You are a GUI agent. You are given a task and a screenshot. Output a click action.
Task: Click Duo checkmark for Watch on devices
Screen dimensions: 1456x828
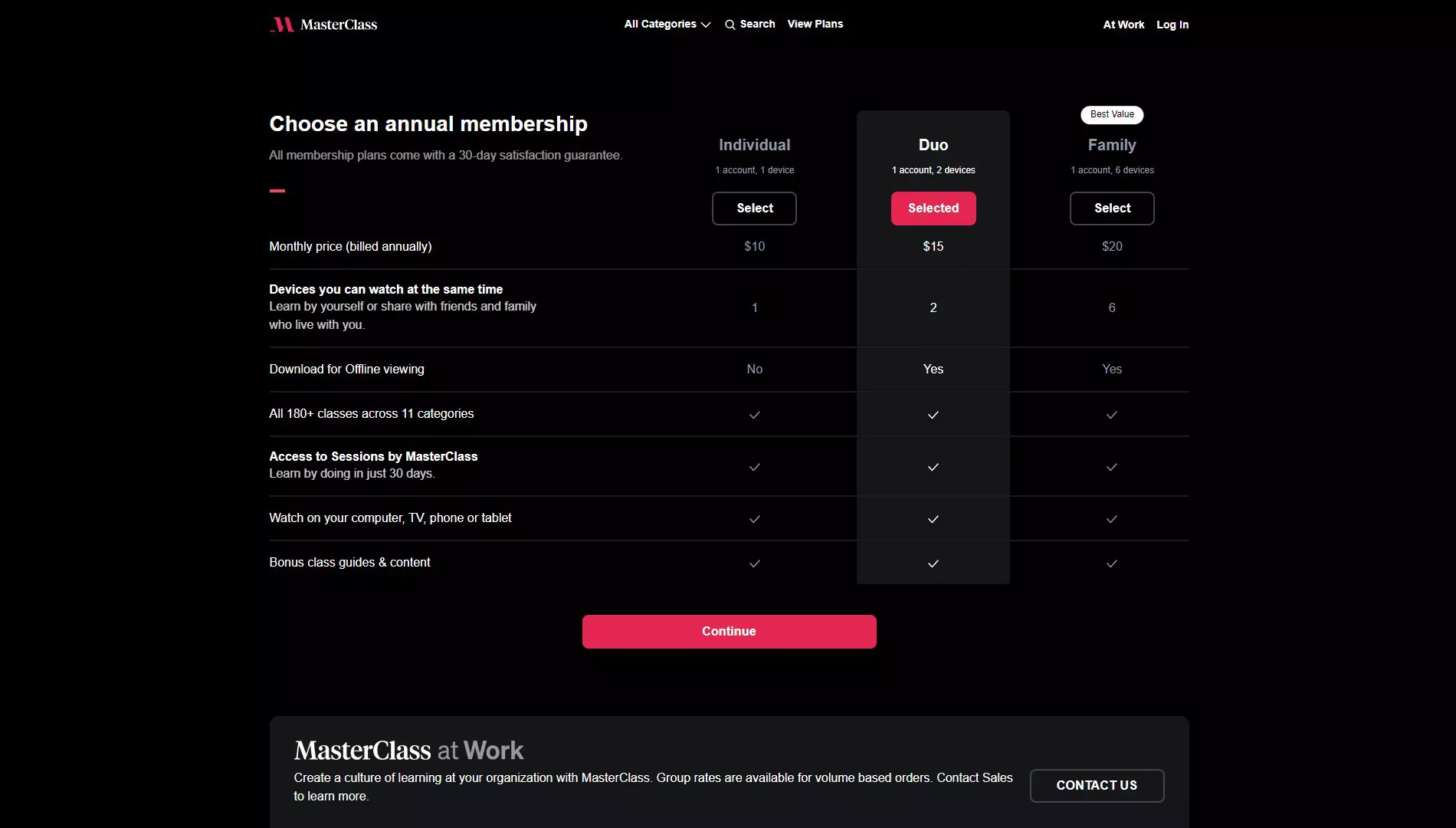coord(933,519)
